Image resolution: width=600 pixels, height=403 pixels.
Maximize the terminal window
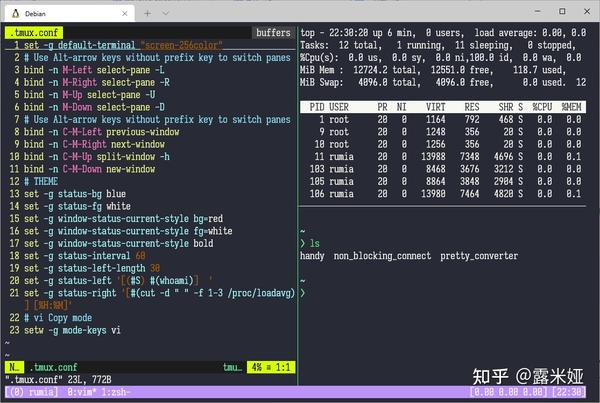click(x=562, y=11)
